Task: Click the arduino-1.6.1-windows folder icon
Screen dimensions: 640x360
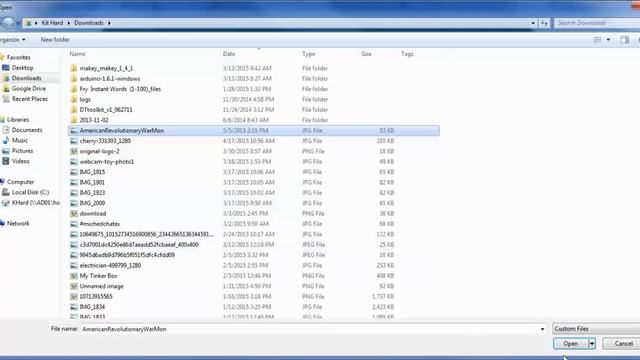Action: (x=73, y=78)
